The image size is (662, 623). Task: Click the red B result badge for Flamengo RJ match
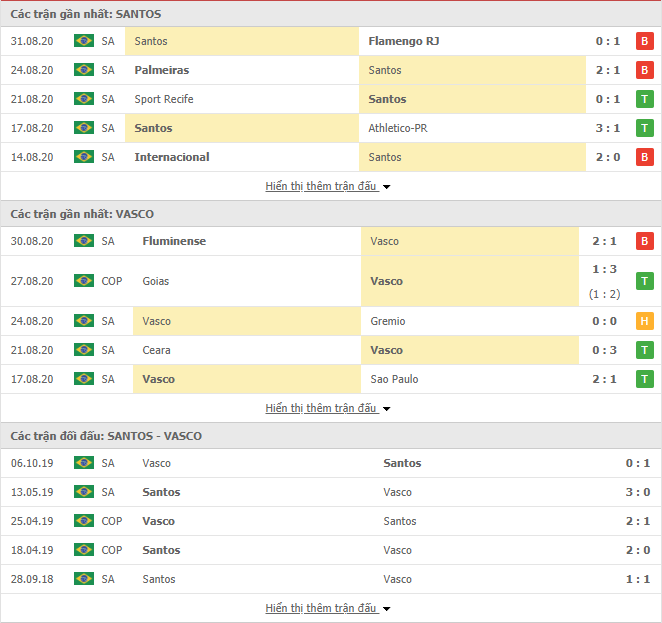tap(645, 41)
